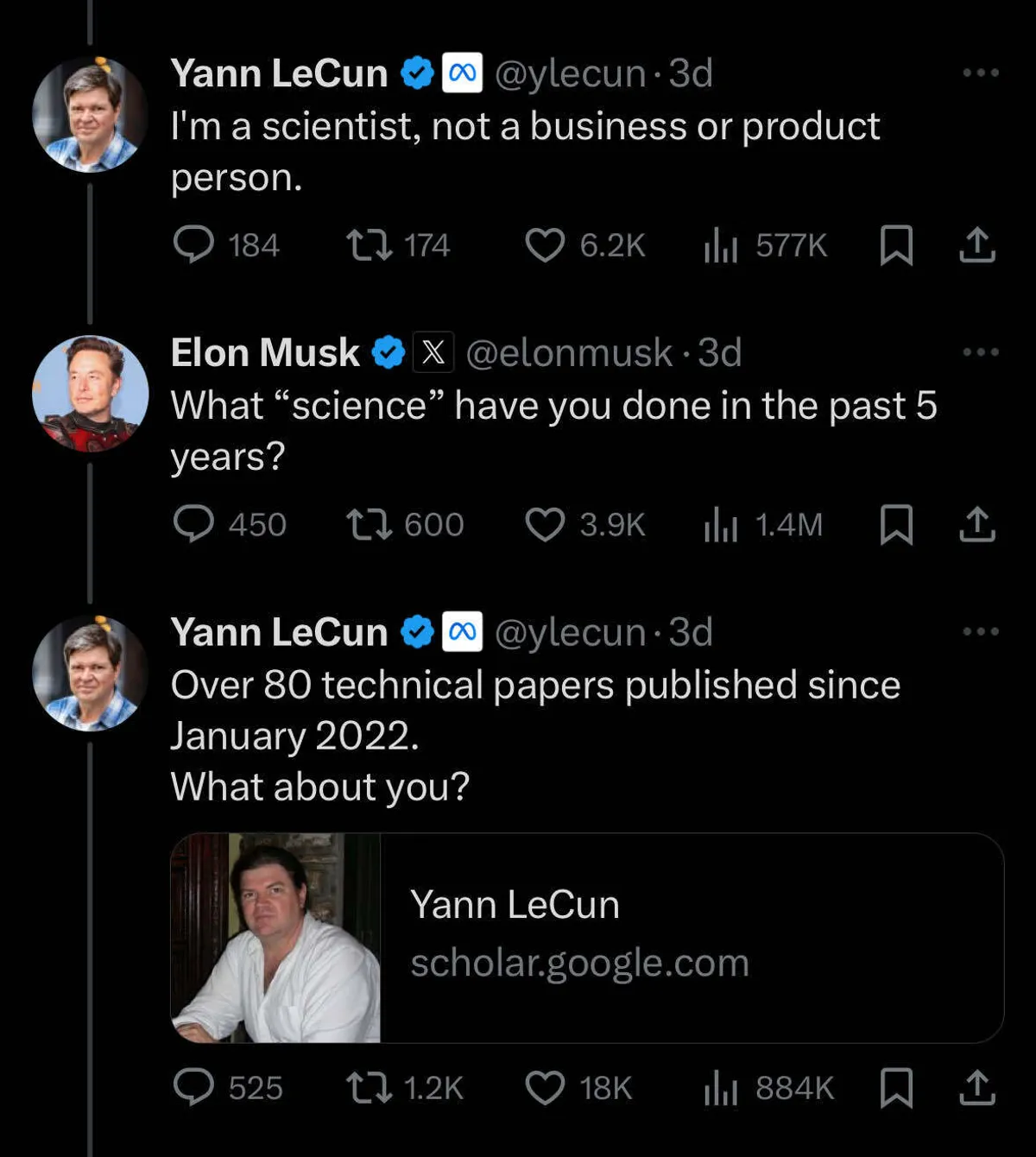Reply to the tweet with 525 comments
This screenshot has height=1157, width=1036.
tap(194, 1087)
